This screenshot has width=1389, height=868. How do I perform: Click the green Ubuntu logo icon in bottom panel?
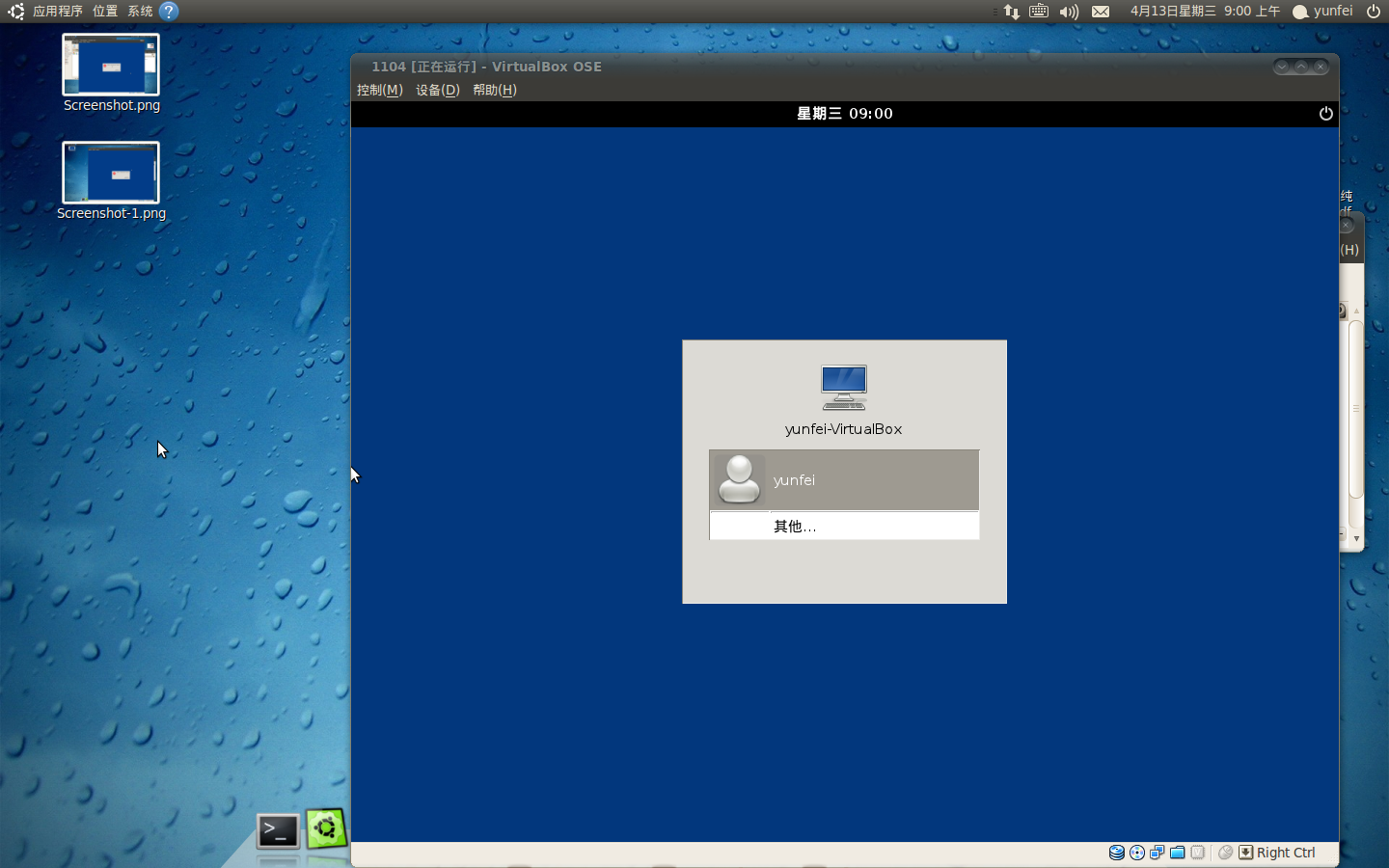[x=327, y=828]
